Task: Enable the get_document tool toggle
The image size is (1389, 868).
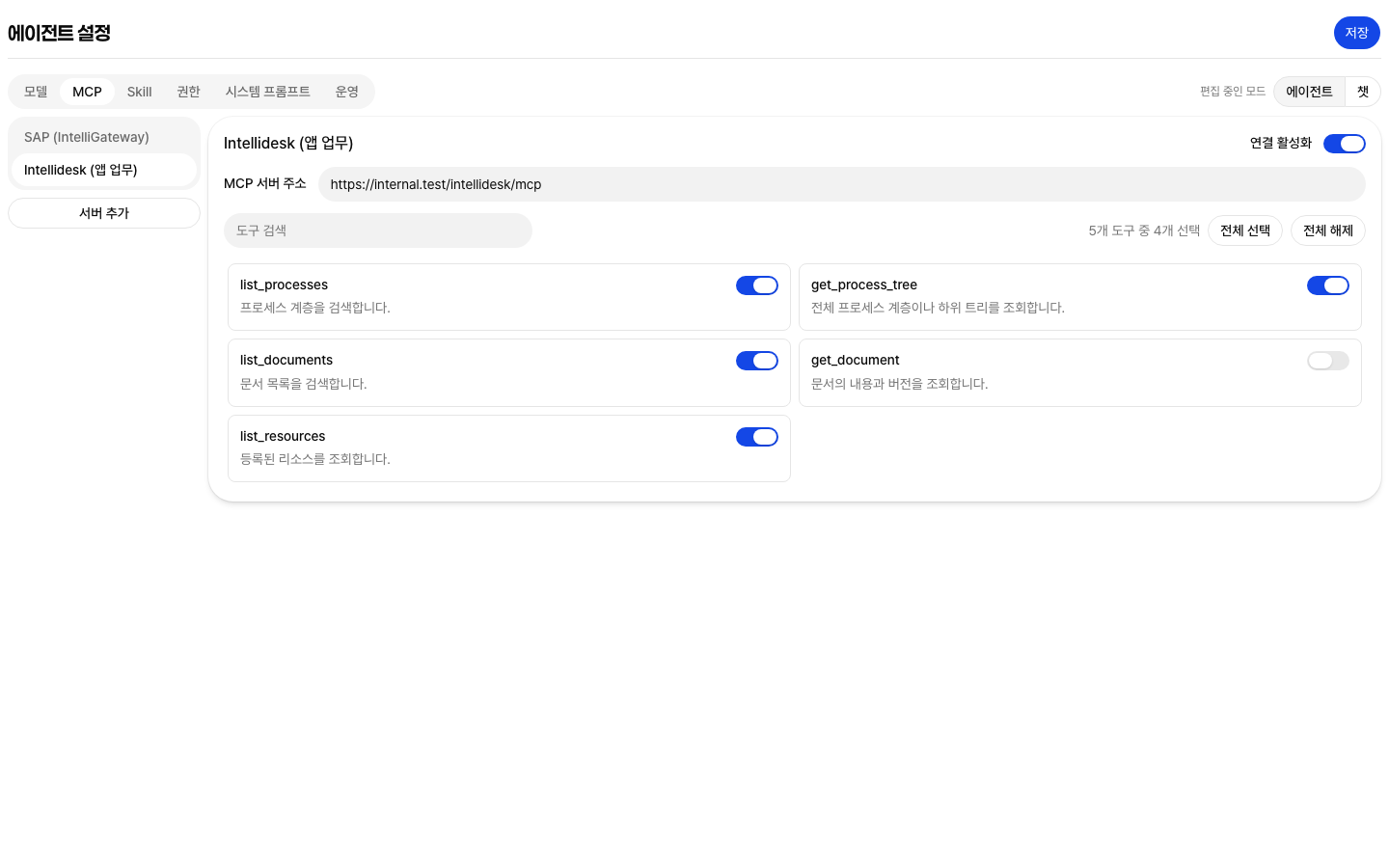Action: [1328, 361]
